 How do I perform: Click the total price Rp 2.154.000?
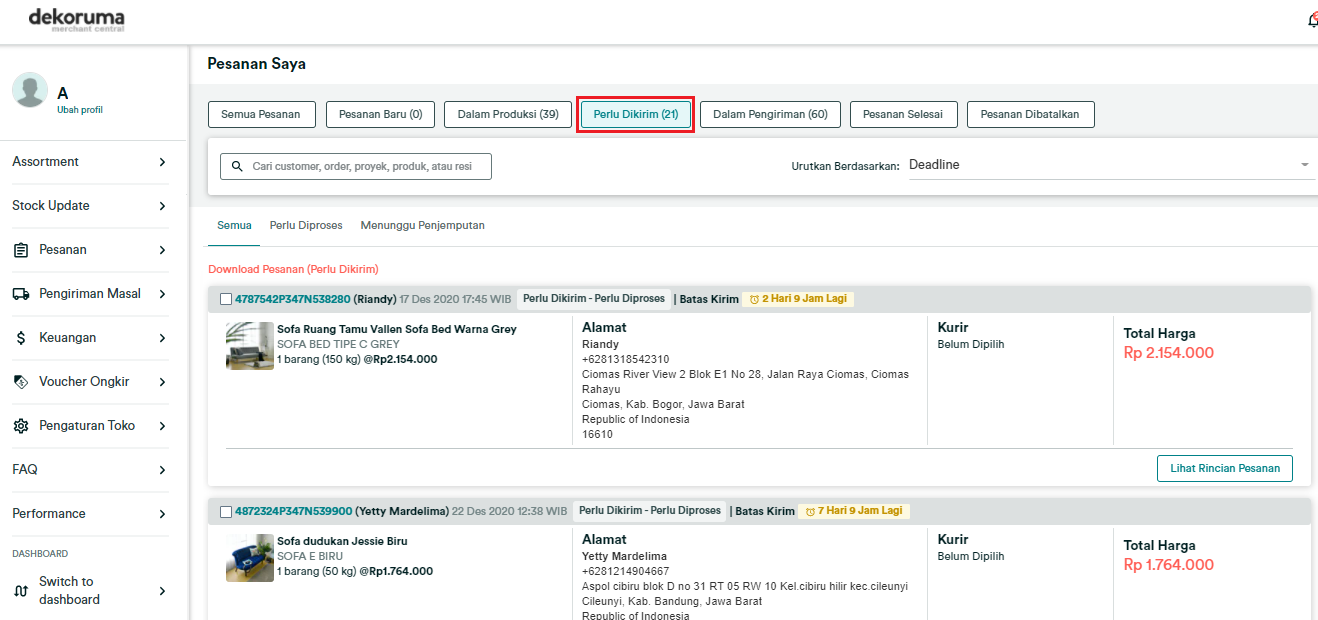pos(1169,353)
